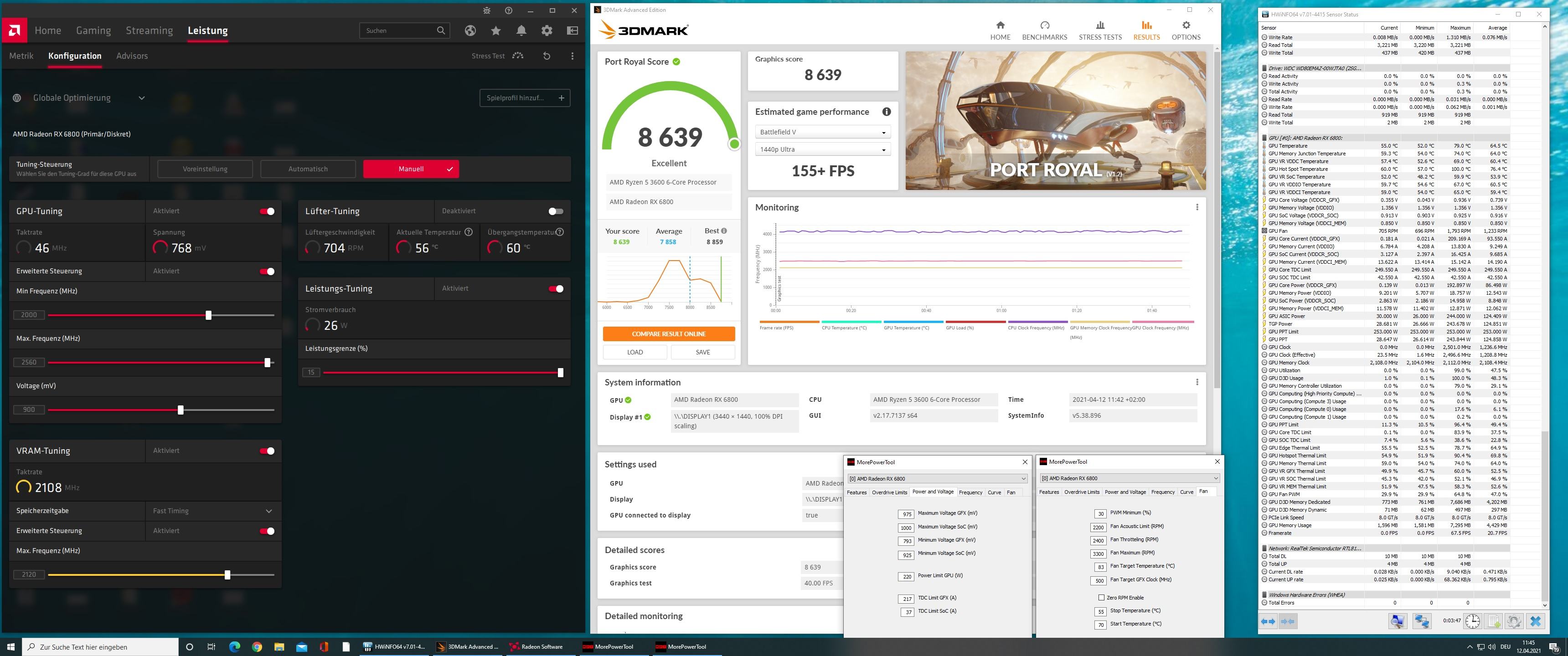Open File Explorer from the taskbar
1568x656 pixels.
[279, 646]
